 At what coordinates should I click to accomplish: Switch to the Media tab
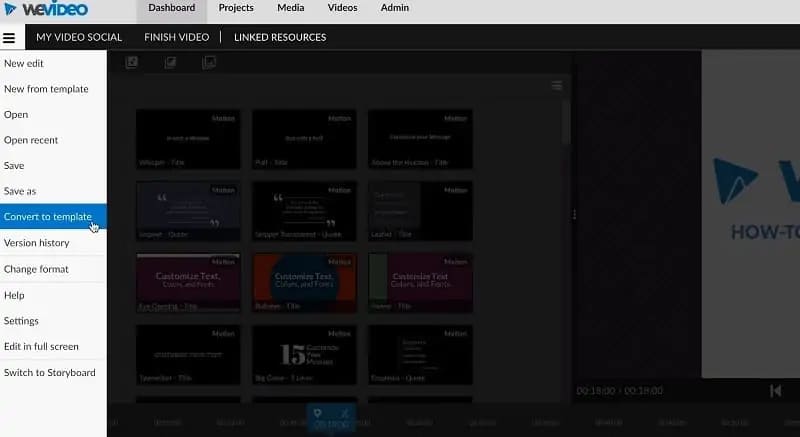click(290, 8)
